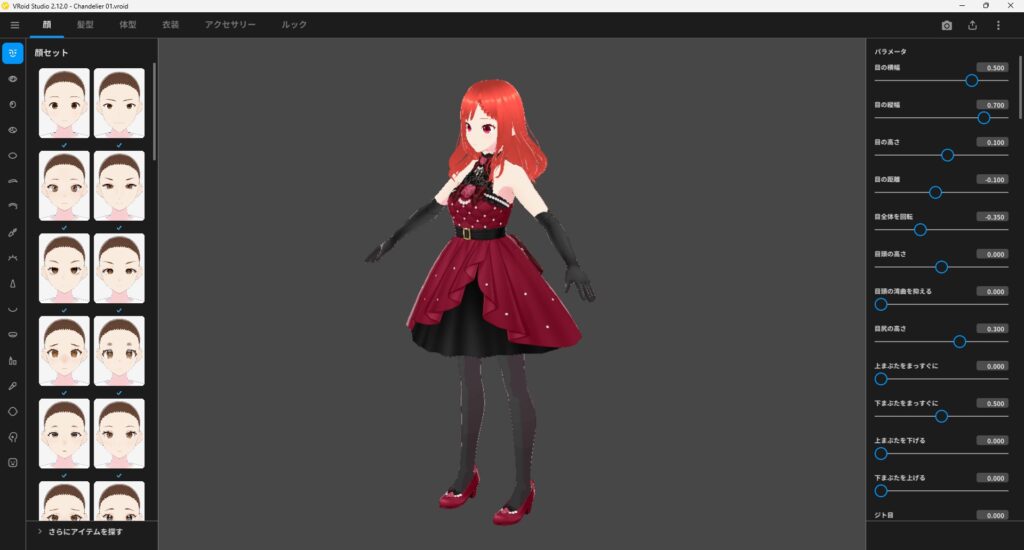Select the square face expression icon
Image resolution: width=1024 pixels, height=550 pixels.
tap(12, 462)
